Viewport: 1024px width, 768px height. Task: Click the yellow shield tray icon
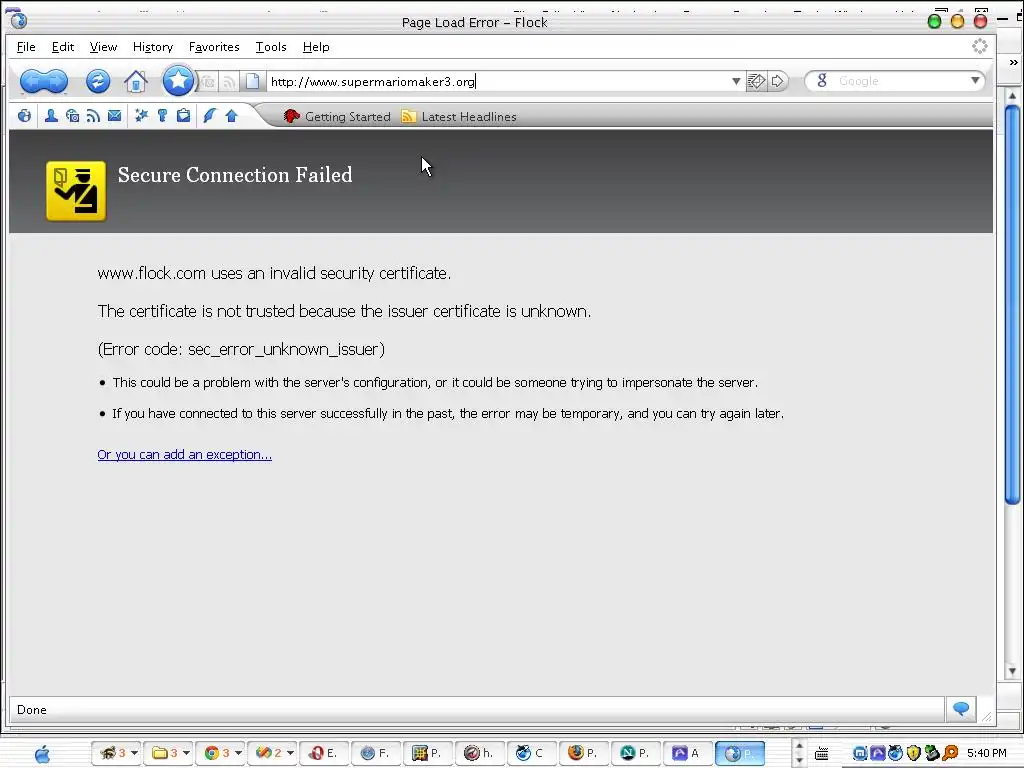(x=914, y=753)
